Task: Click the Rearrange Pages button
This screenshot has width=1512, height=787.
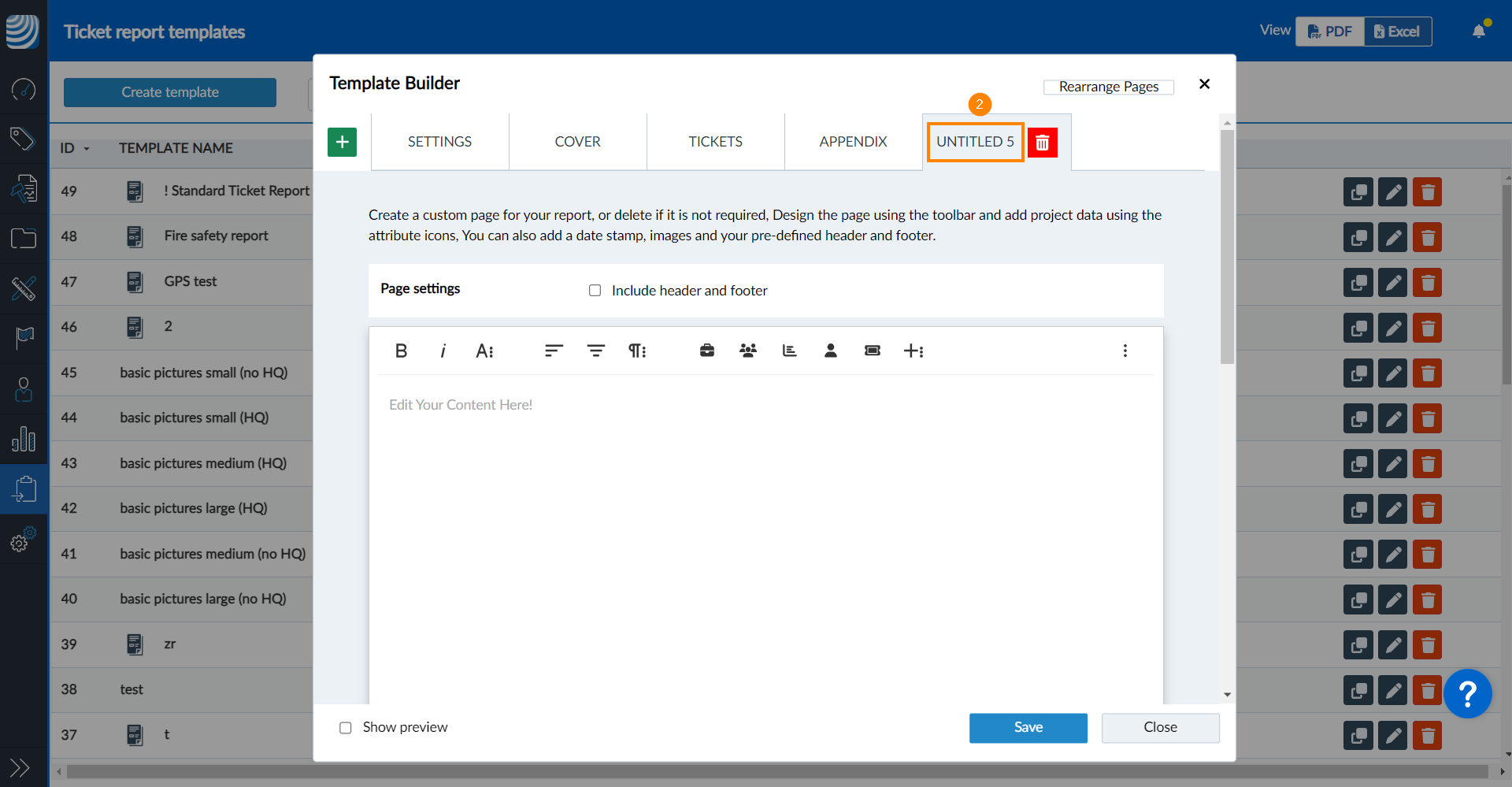Action: click(x=1108, y=87)
